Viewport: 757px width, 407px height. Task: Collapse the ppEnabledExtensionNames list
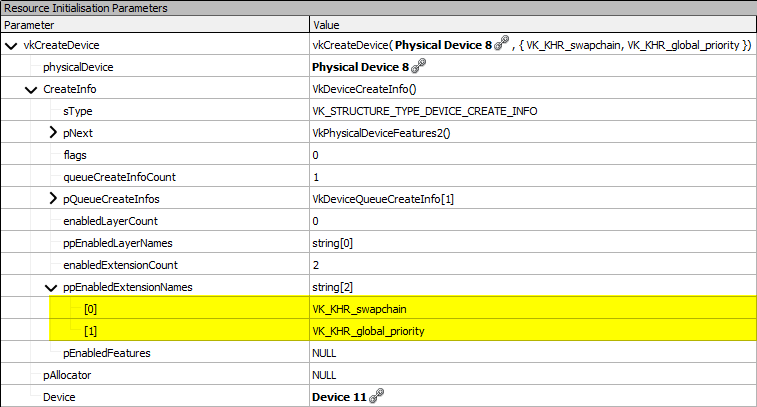(x=52, y=287)
